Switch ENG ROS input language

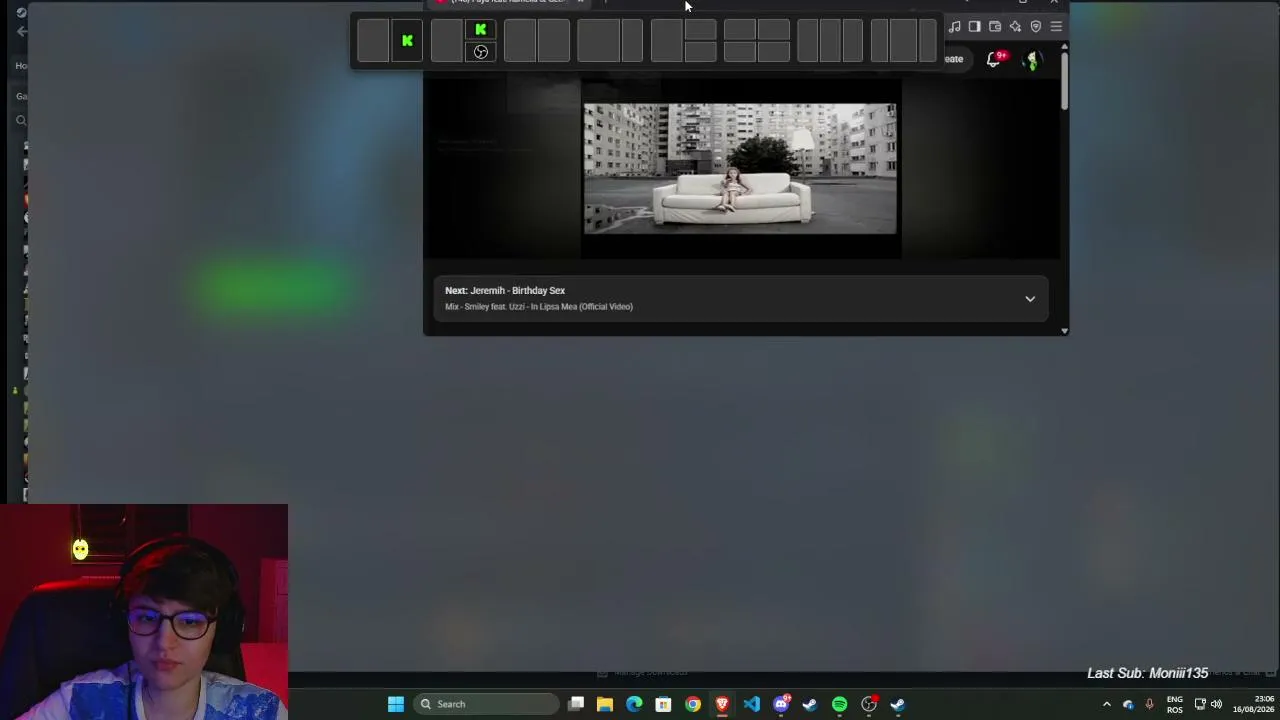coord(1175,704)
